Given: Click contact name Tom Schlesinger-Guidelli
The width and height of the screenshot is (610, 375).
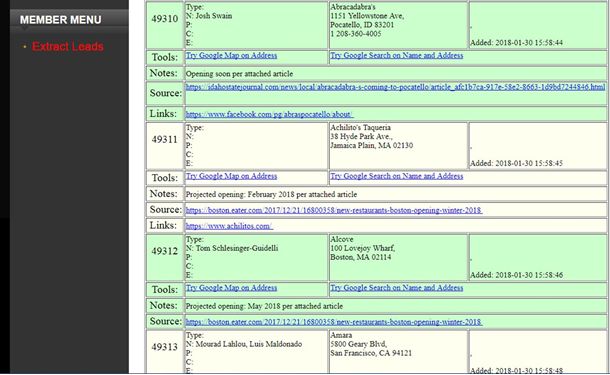Looking at the screenshot, I should [x=237, y=248].
